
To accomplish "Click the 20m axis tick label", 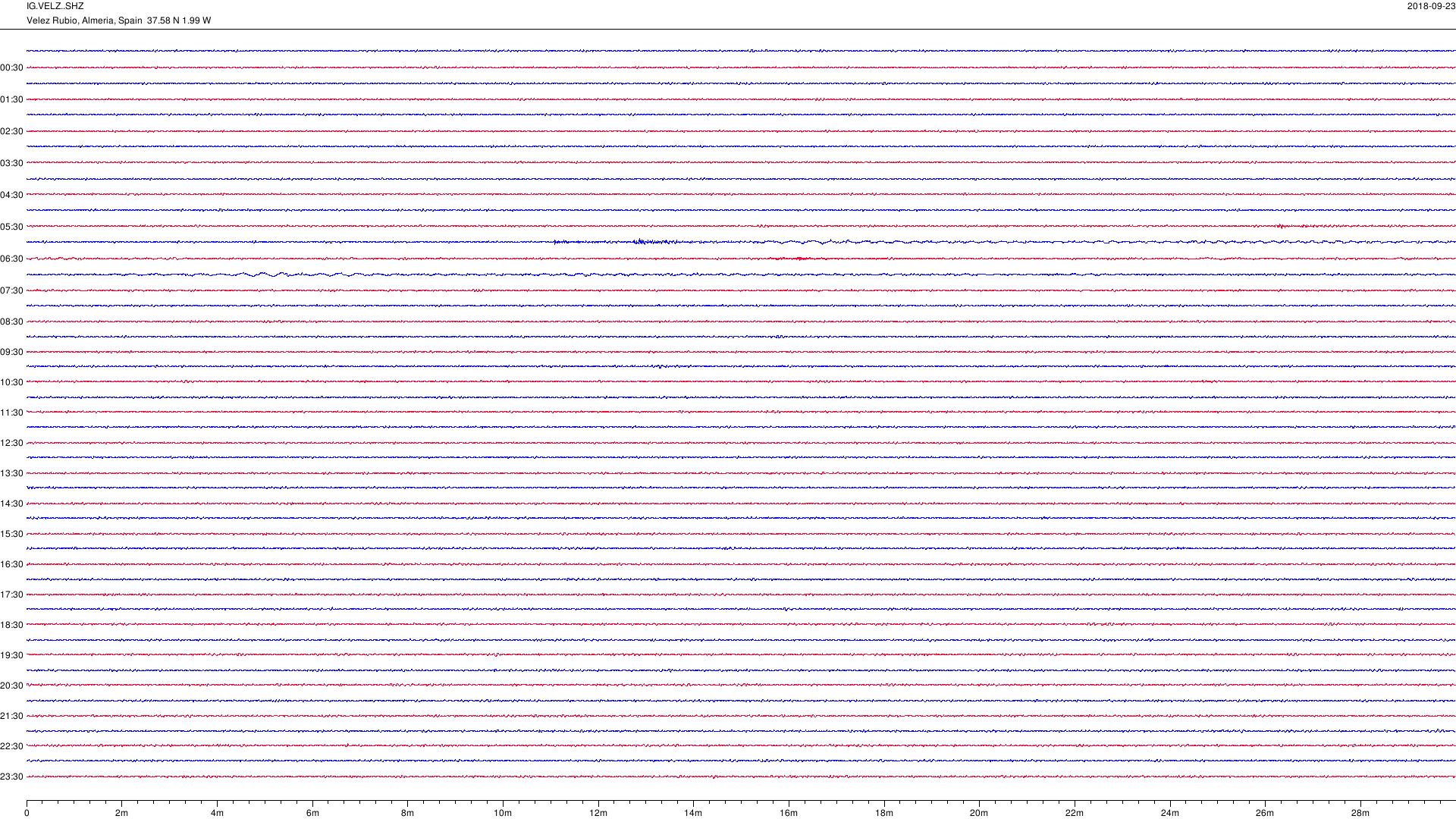I will tap(979, 813).
